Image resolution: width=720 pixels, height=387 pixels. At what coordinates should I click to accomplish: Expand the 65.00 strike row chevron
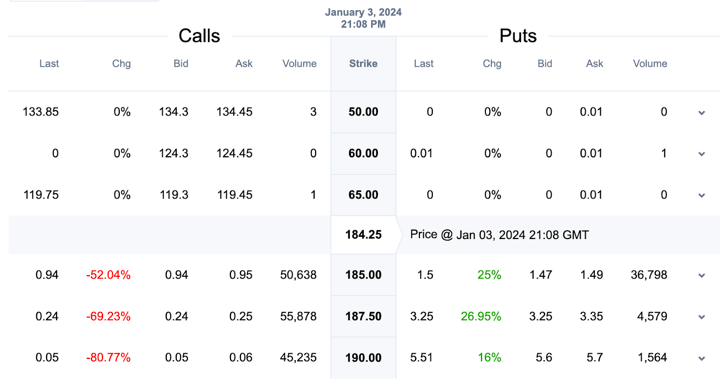(x=701, y=195)
